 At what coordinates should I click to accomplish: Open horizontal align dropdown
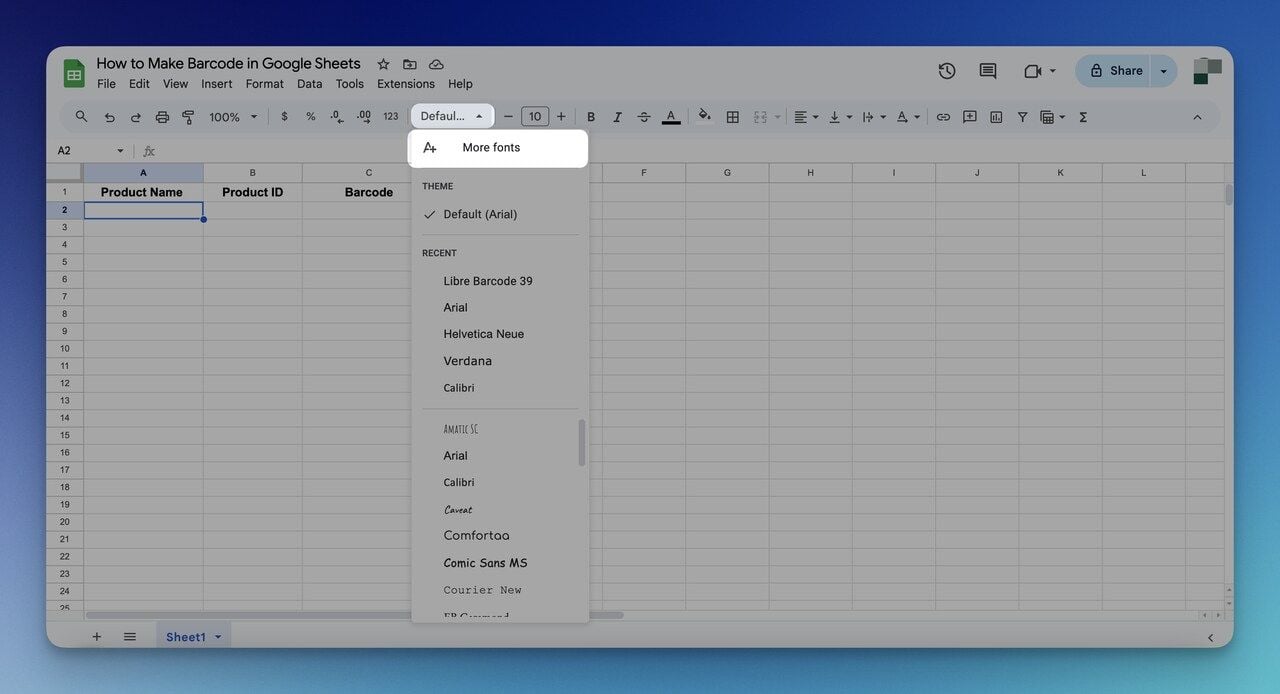coord(806,117)
